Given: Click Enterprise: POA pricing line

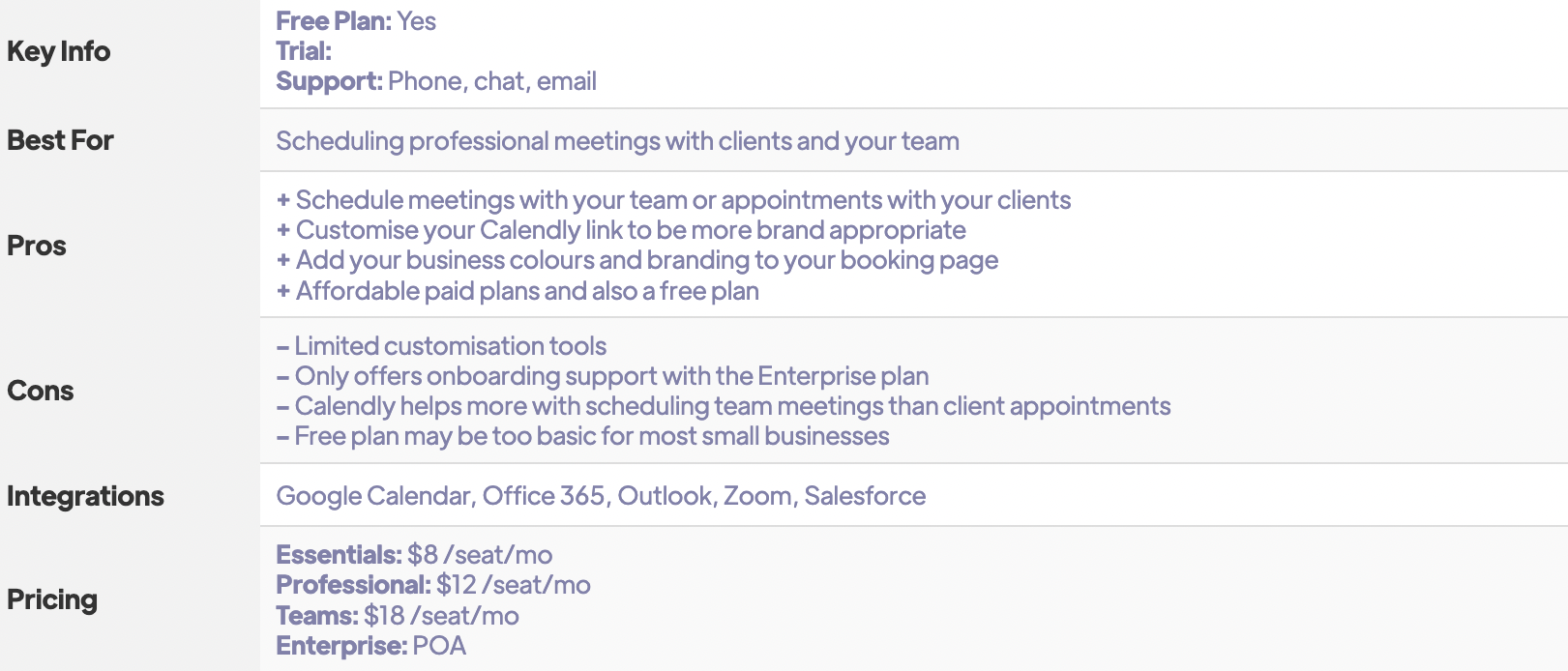Looking at the screenshot, I should [x=371, y=646].
